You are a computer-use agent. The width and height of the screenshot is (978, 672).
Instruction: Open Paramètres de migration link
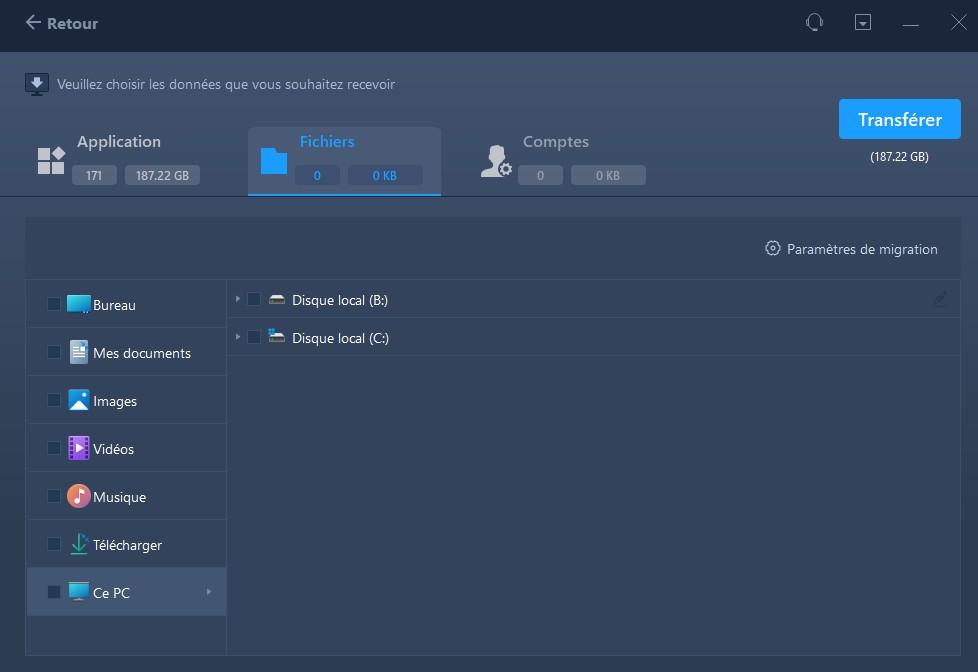(x=861, y=249)
